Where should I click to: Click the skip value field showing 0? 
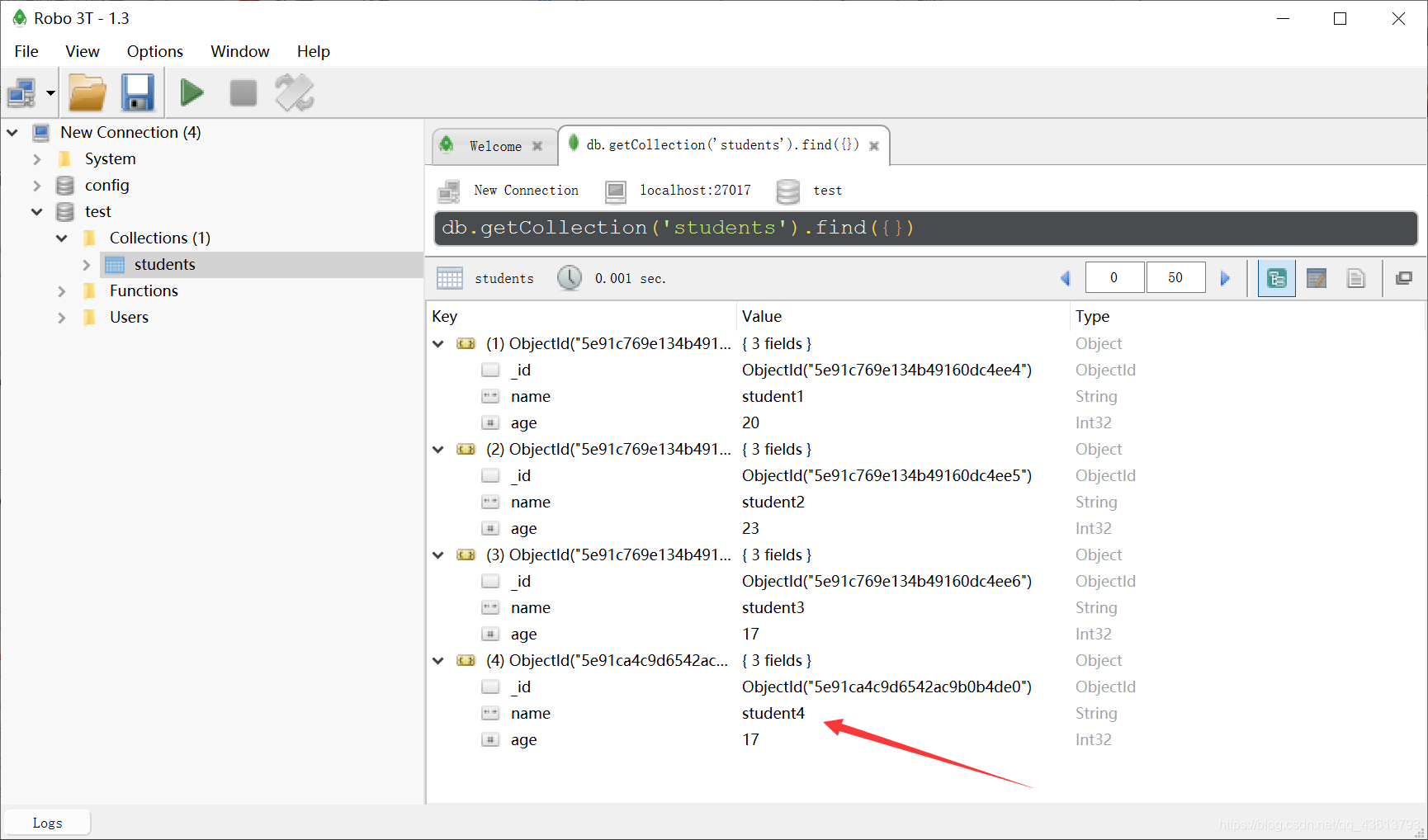1114,277
